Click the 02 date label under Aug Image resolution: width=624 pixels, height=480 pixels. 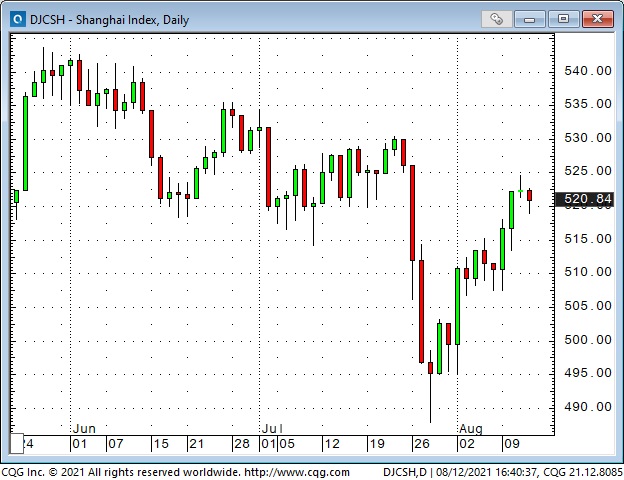[467, 444]
